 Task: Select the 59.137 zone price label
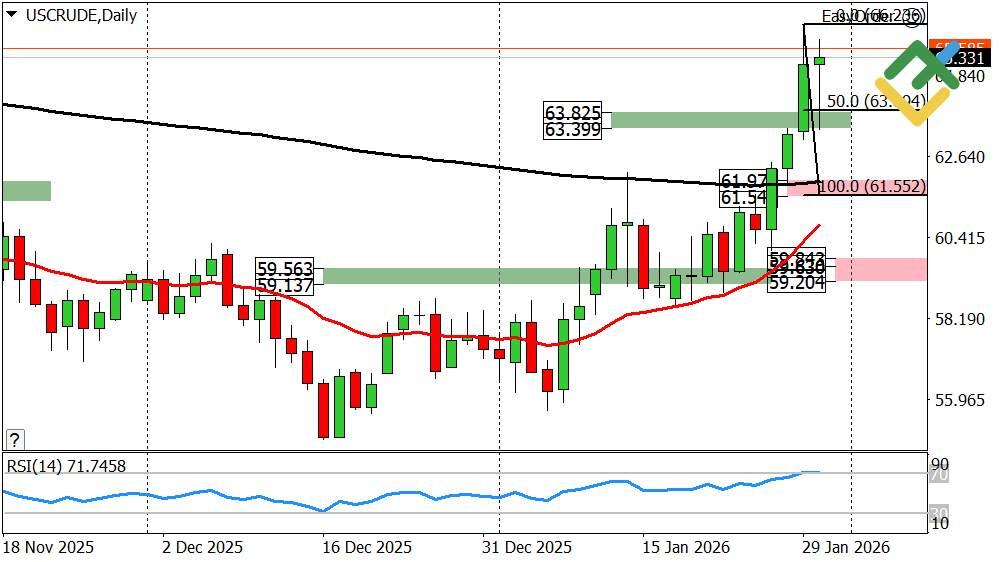click(x=285, y=285)
